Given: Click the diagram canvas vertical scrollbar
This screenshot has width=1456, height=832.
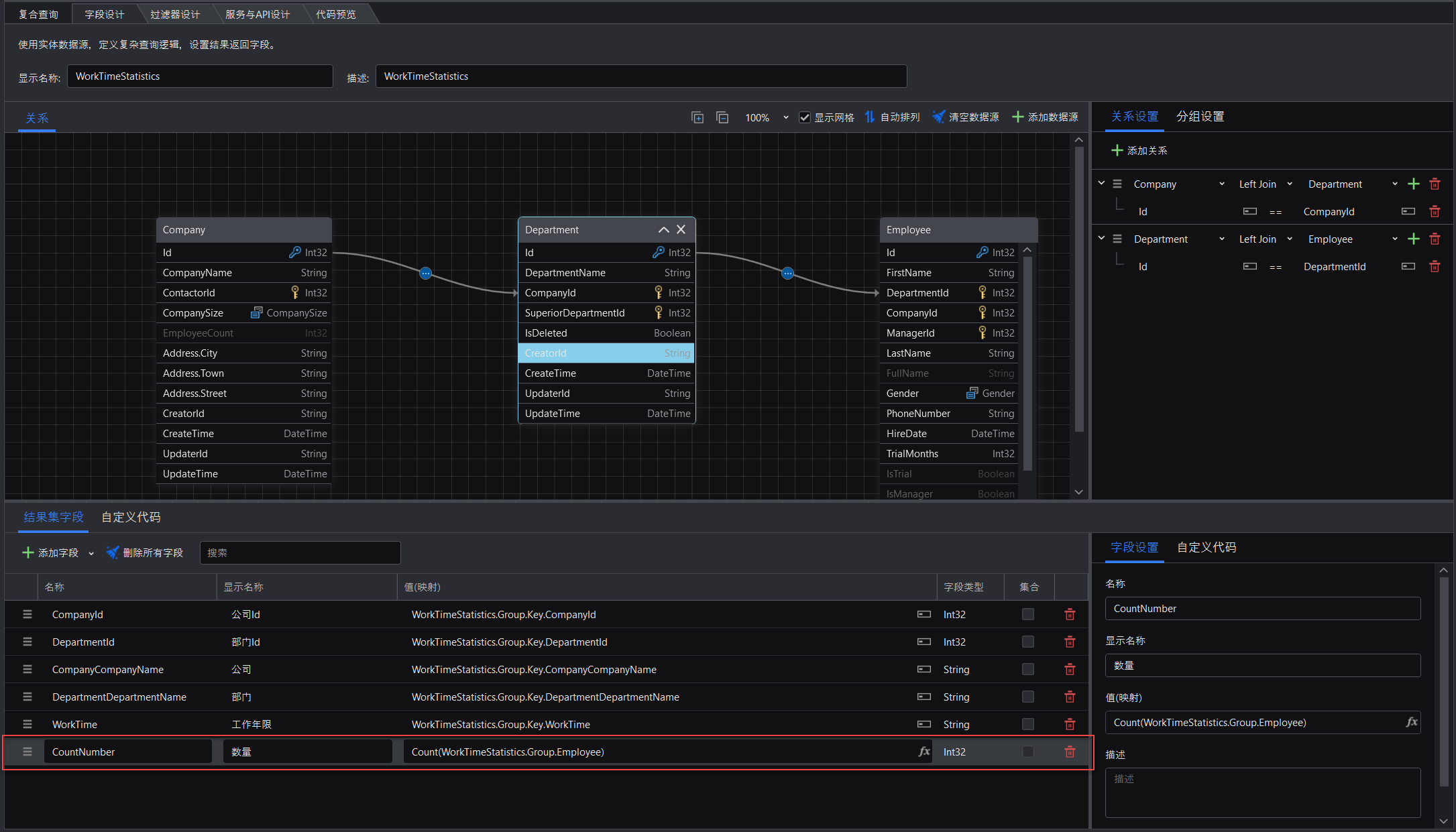Looking at the screenshot, I should pyautogui.click(x=1078, y=290).
